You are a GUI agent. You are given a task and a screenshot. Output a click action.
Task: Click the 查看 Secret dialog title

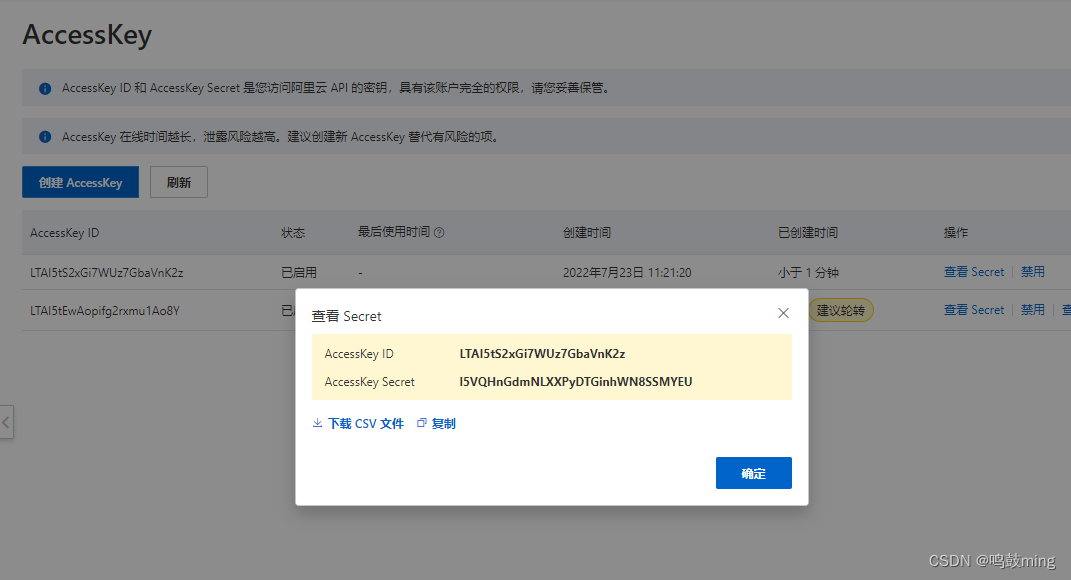pyautogui.click(x=346, y=316)
